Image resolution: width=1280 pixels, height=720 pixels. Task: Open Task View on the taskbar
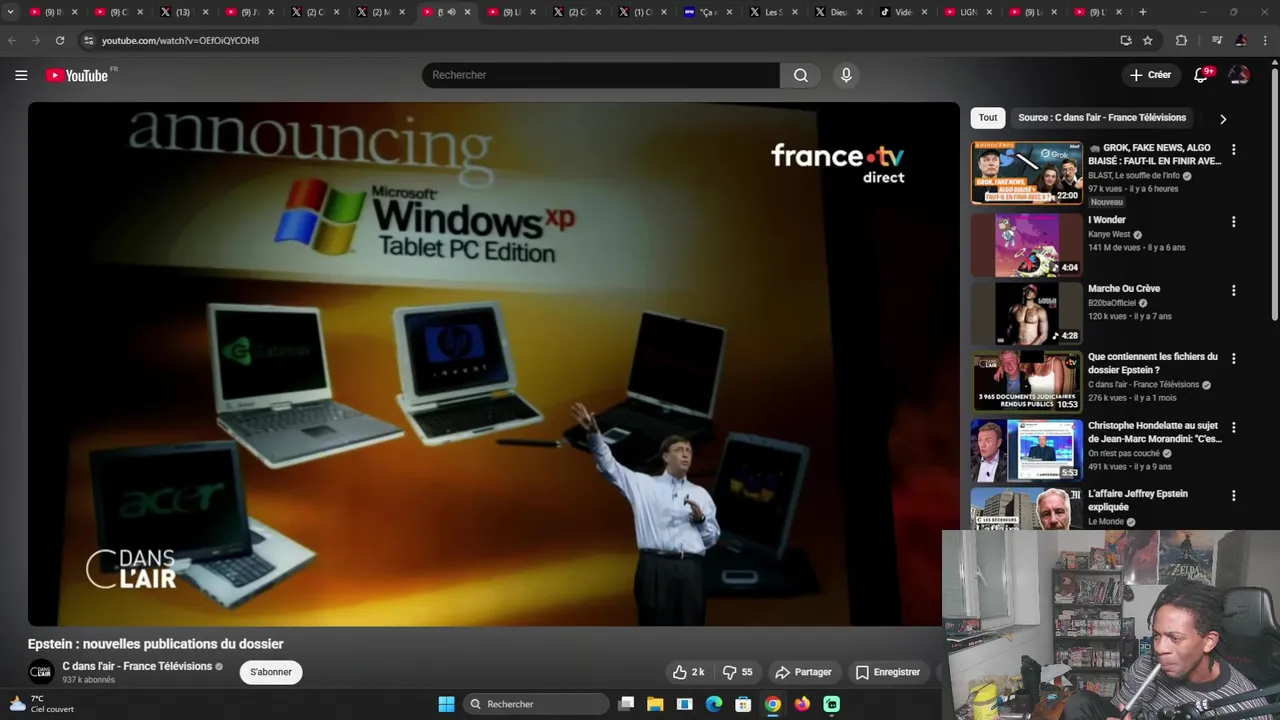coord(626,704)
